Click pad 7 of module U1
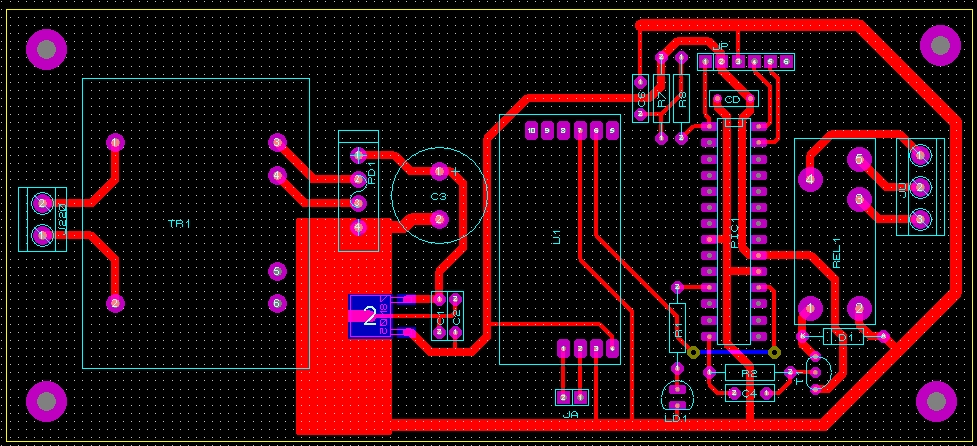The width and height of the screenshot is (977, 446). (580, 131)
